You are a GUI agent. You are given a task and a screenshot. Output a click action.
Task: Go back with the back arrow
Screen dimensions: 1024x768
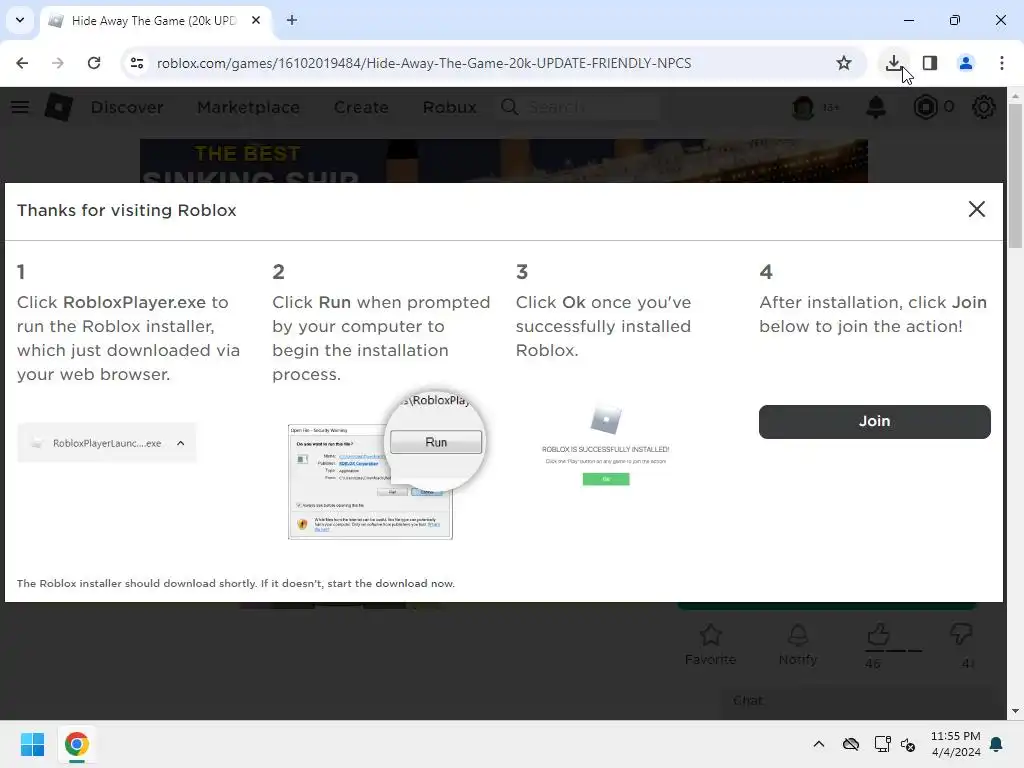[22, 63]
